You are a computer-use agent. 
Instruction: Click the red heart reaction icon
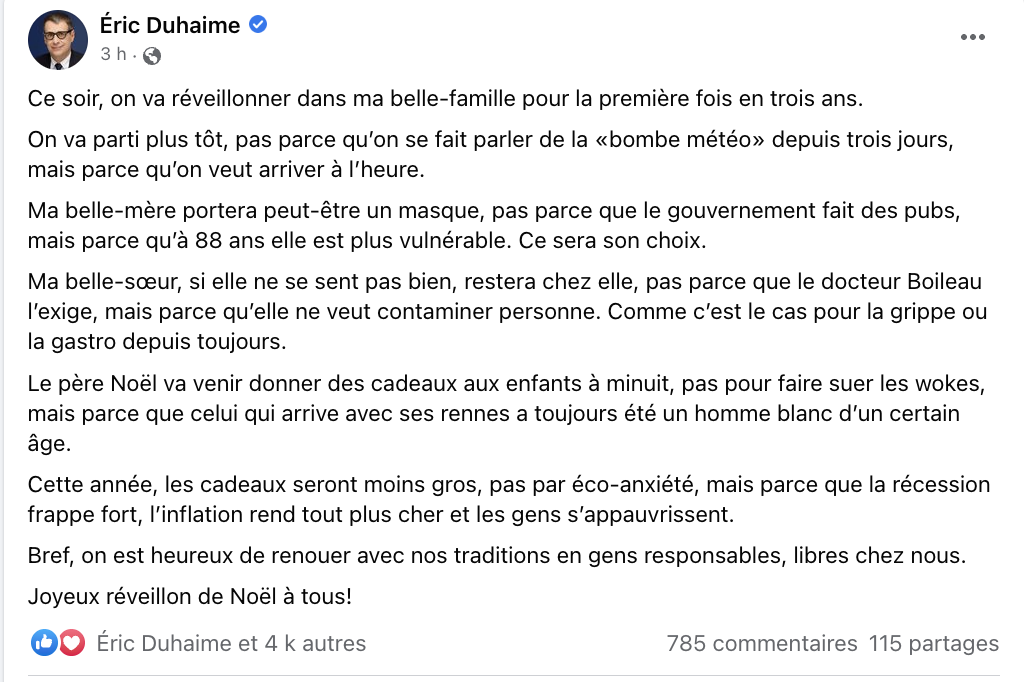coord(71,643)
